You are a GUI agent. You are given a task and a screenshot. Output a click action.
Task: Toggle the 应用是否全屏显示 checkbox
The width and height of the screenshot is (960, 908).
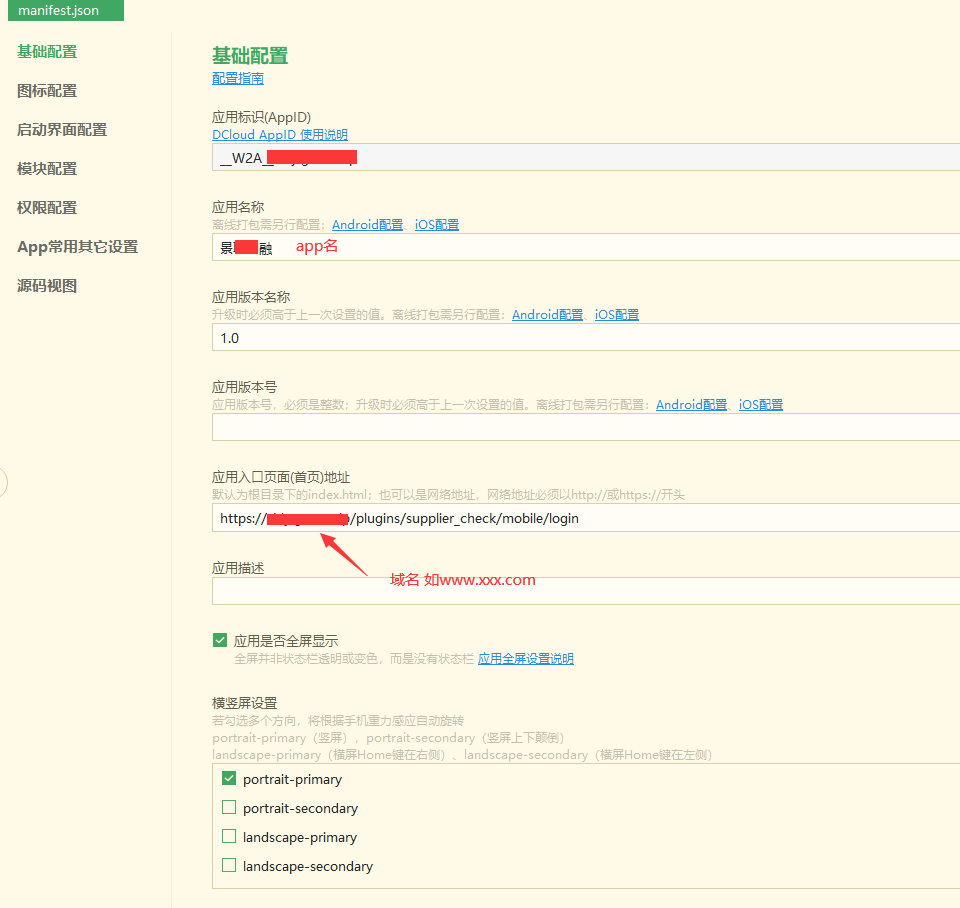pos(221,640)
